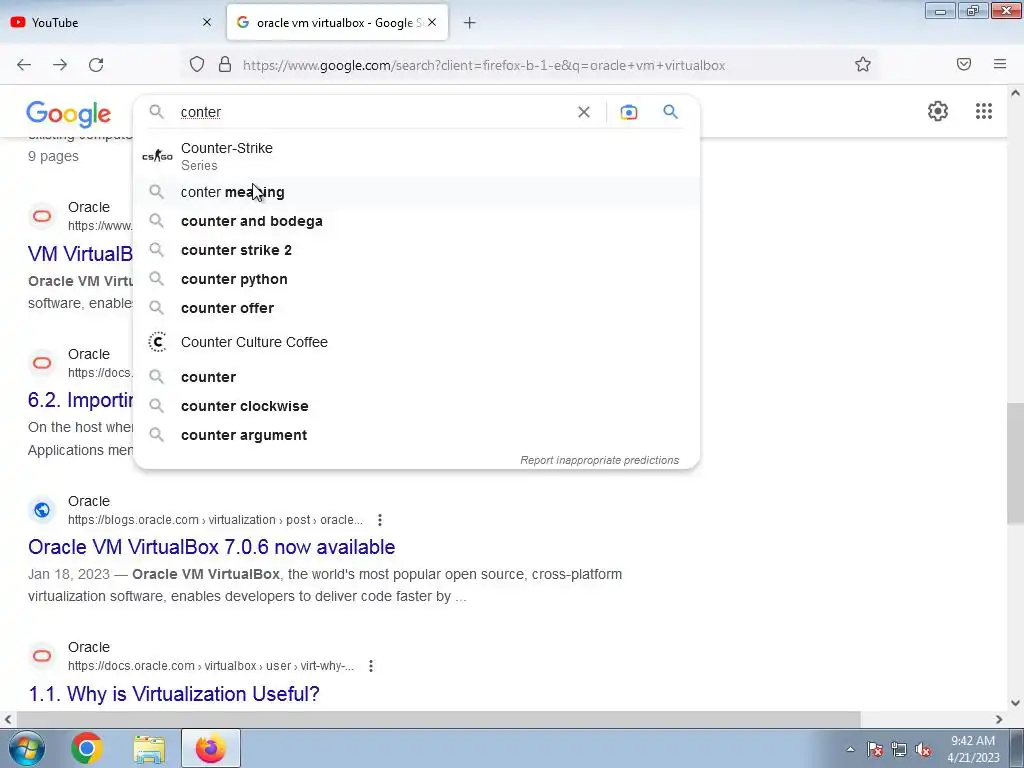The image size is (1024, 768).
Task: Click the scroll-up arrow of vertical scrollbar
Action: pos(1015,93)
